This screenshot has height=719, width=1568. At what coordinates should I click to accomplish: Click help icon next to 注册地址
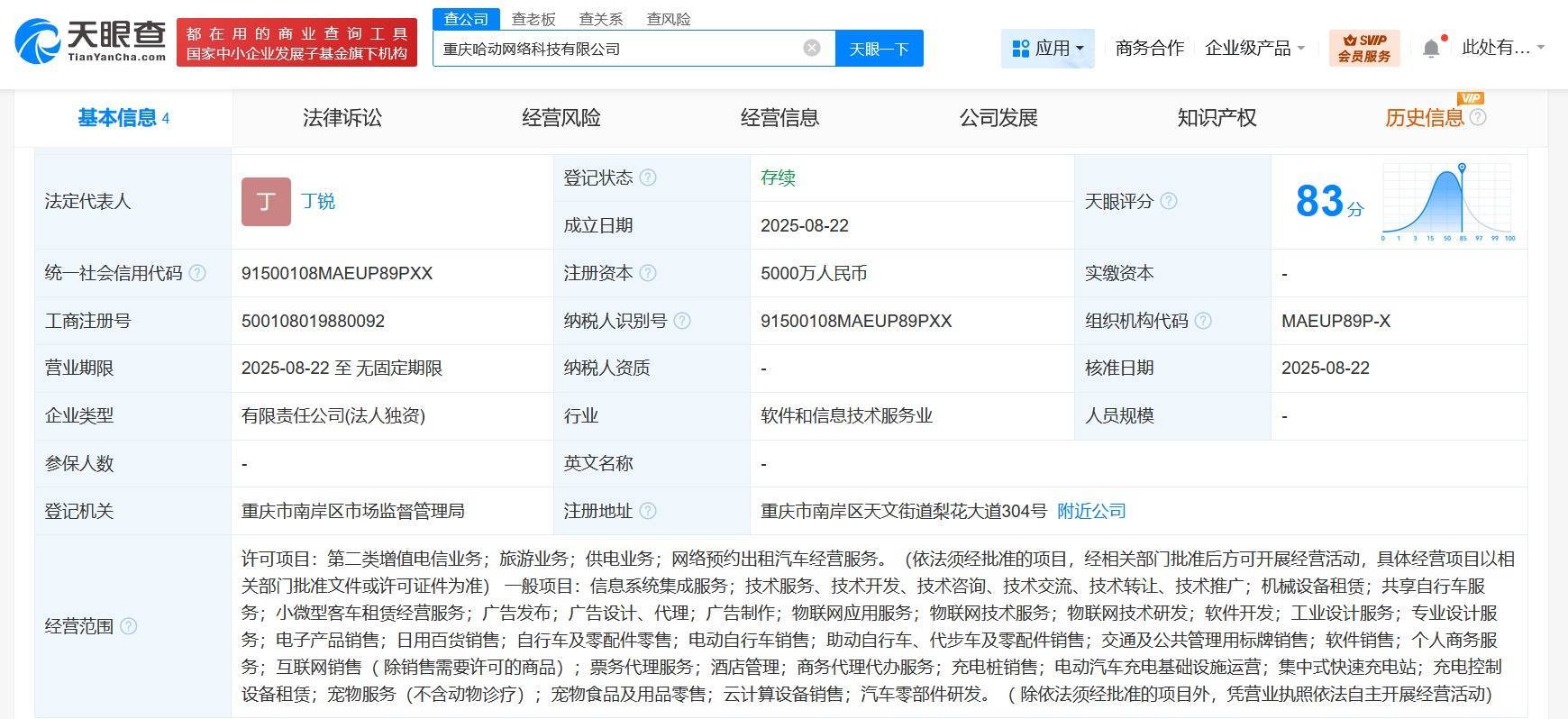(648, 511)
